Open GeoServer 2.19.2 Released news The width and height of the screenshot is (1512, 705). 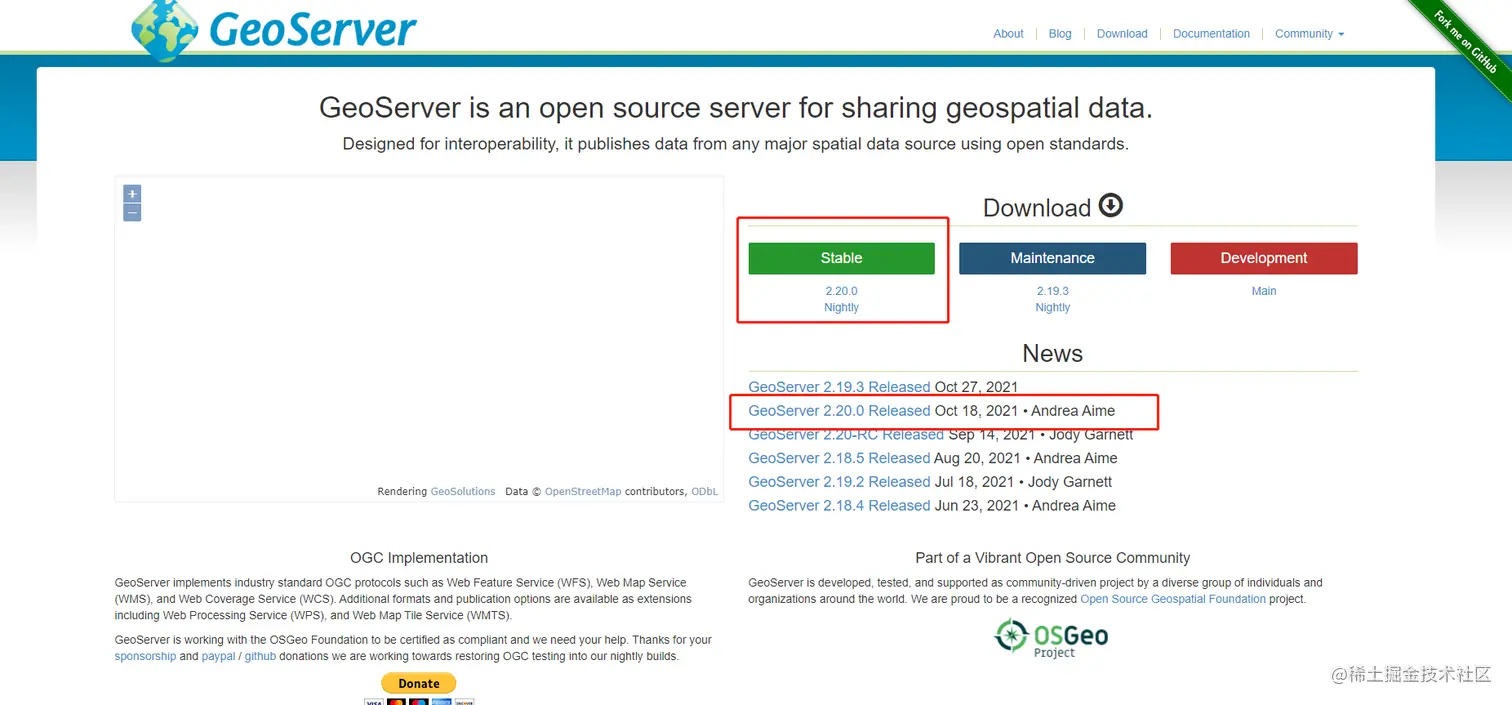pos(839,482)
